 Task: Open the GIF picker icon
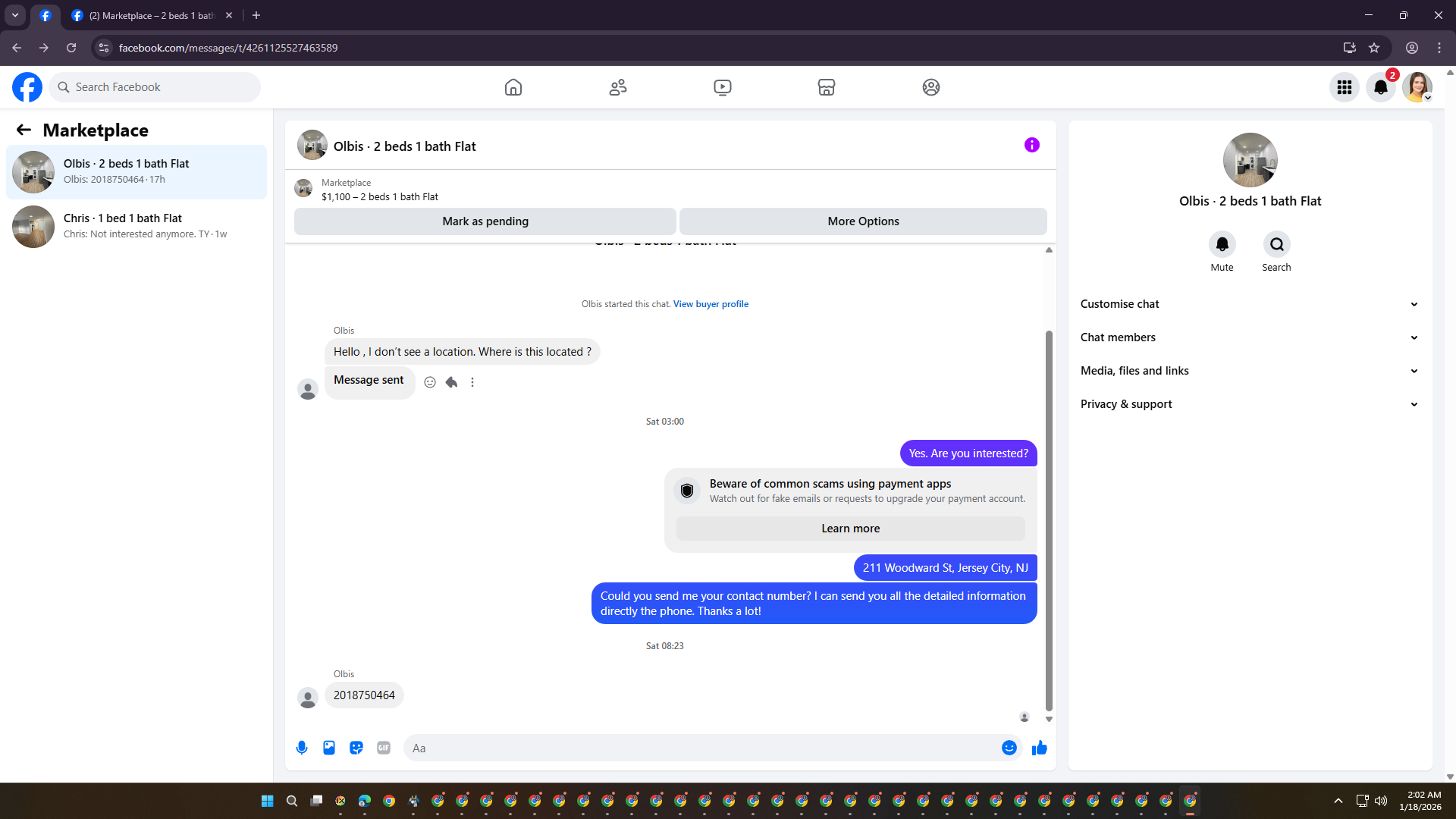(384, 748)
